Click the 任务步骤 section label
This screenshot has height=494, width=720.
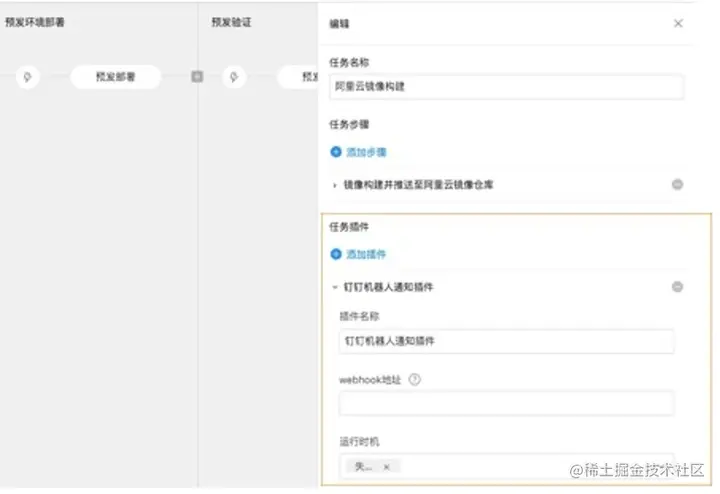(x=349, y=124)
